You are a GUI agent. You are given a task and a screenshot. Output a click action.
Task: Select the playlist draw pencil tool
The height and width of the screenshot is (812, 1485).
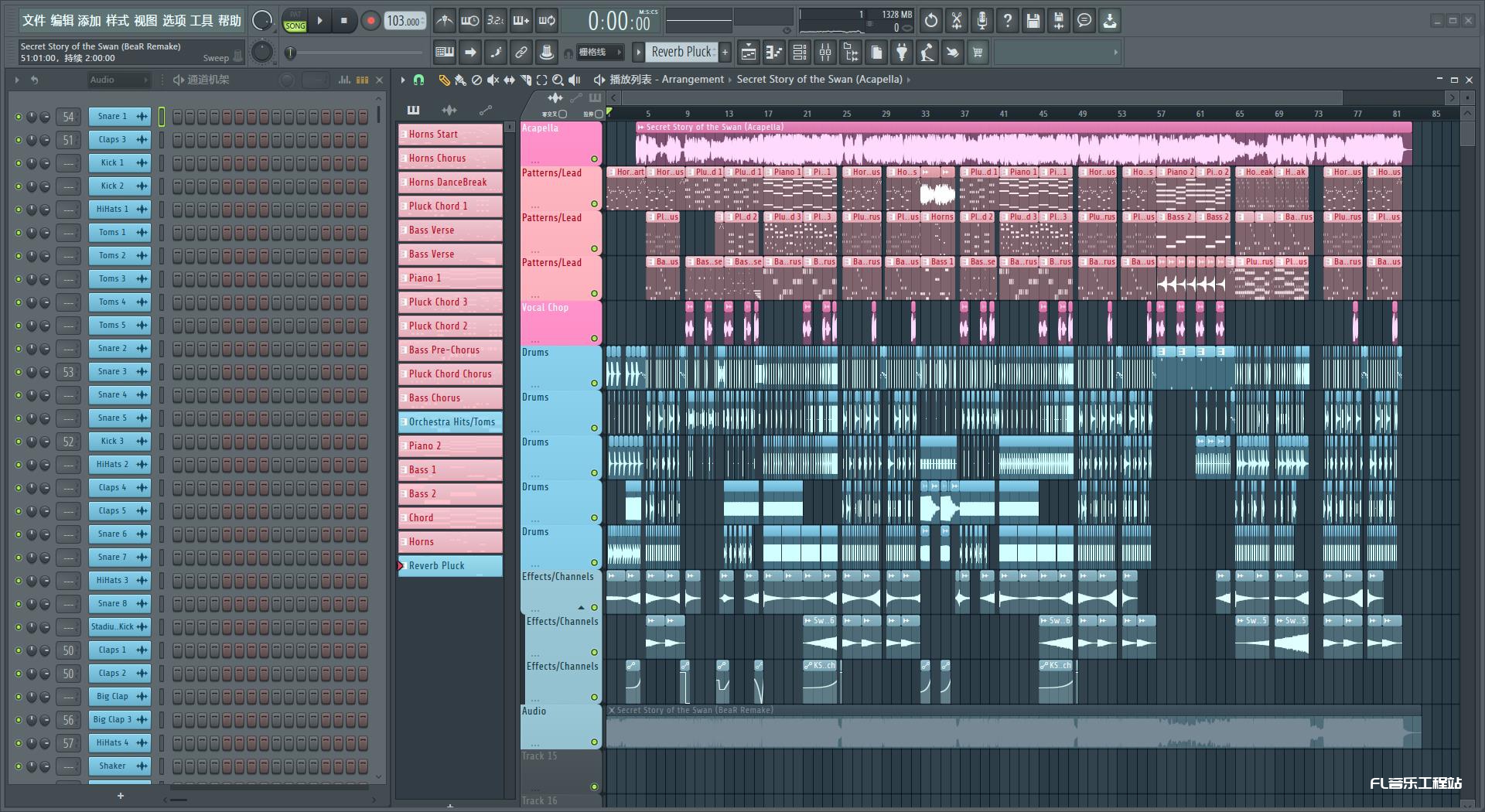pos(444,80)
